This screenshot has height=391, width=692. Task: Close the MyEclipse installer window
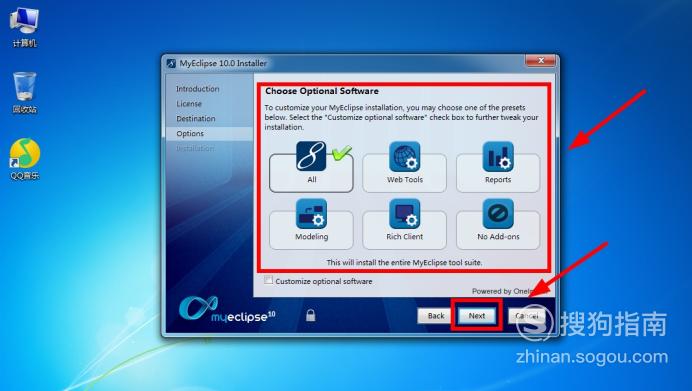[541, 60]
